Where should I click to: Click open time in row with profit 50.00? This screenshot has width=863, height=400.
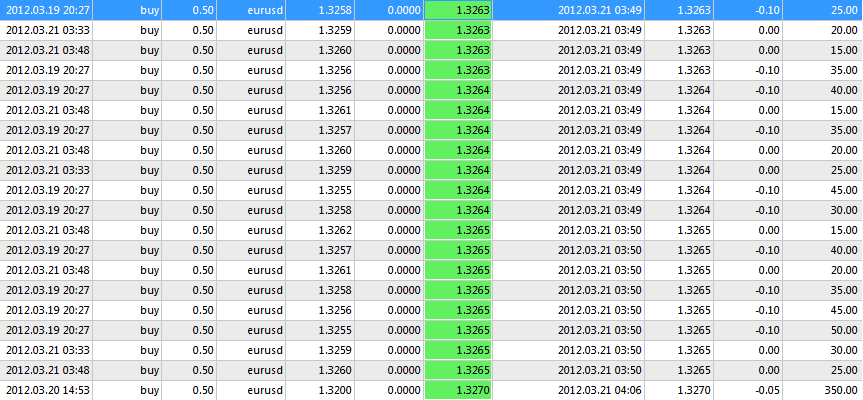tap(46, 330)
